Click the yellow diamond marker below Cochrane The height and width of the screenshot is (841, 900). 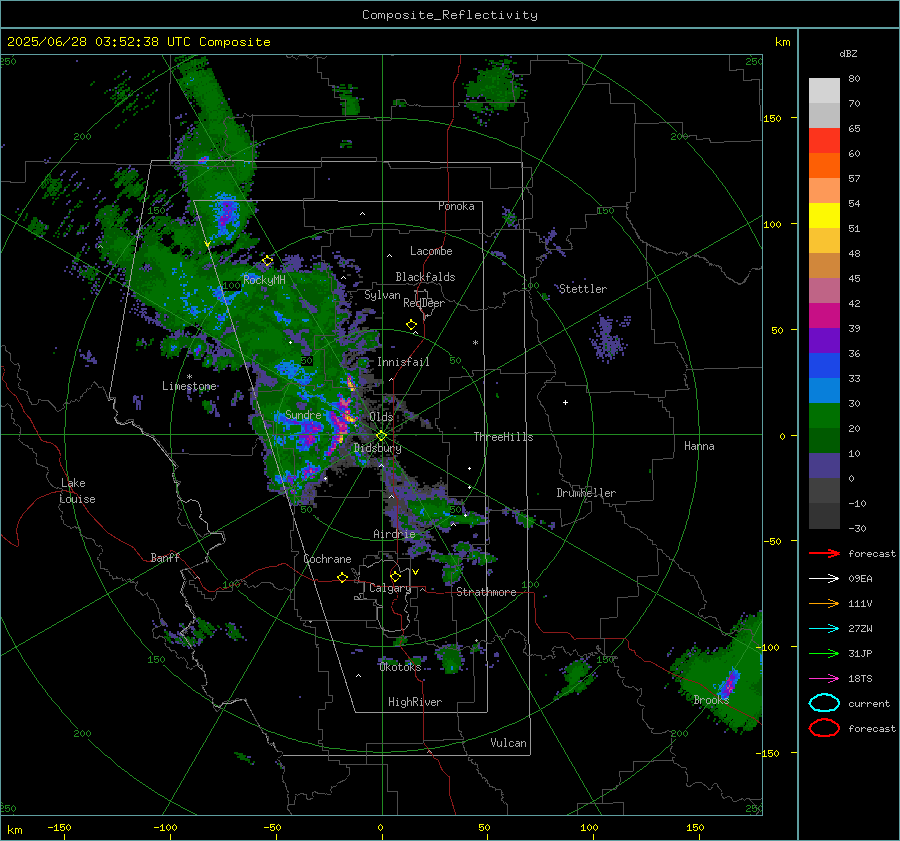pyautogui.click(x=343, y=578)
